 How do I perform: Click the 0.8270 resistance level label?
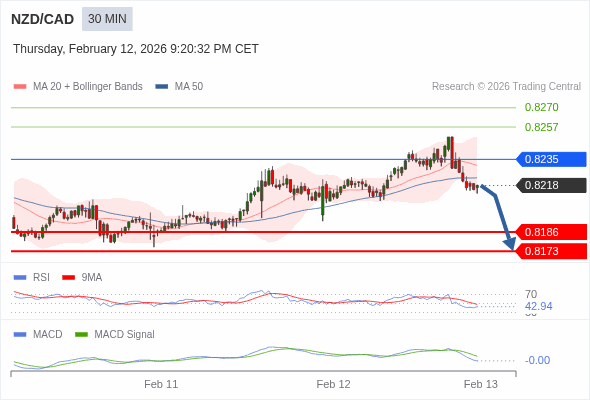tap(541, 107)
